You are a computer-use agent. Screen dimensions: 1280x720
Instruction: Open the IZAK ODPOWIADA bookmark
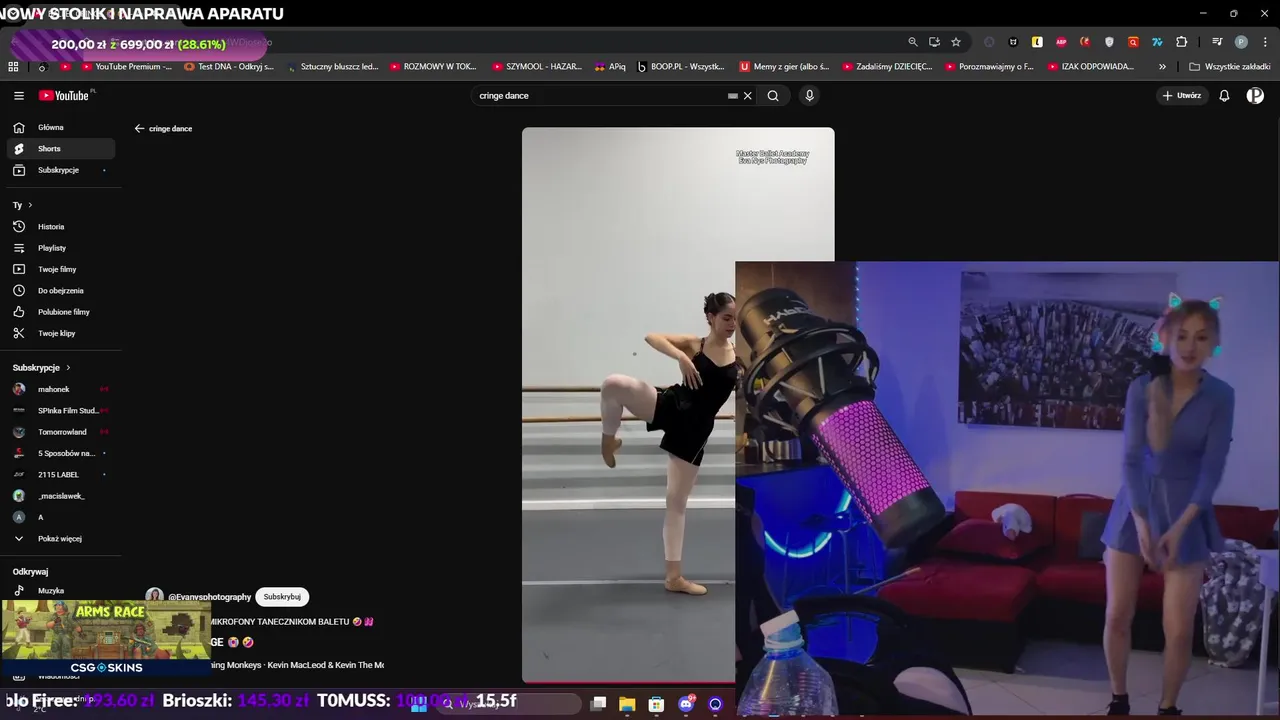[1091, 67]
